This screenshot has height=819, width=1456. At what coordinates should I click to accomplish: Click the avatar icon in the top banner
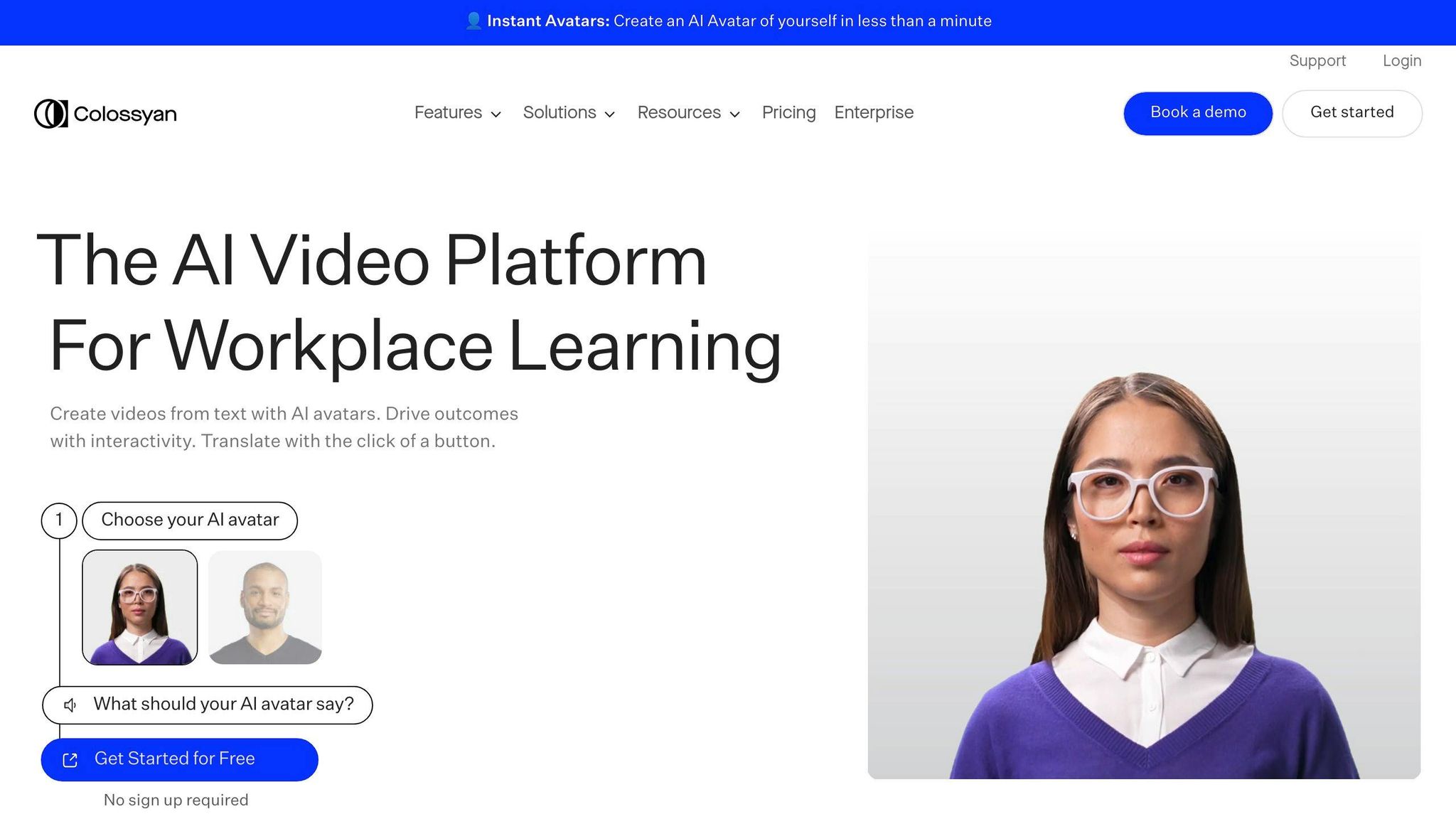pos(473,21)
